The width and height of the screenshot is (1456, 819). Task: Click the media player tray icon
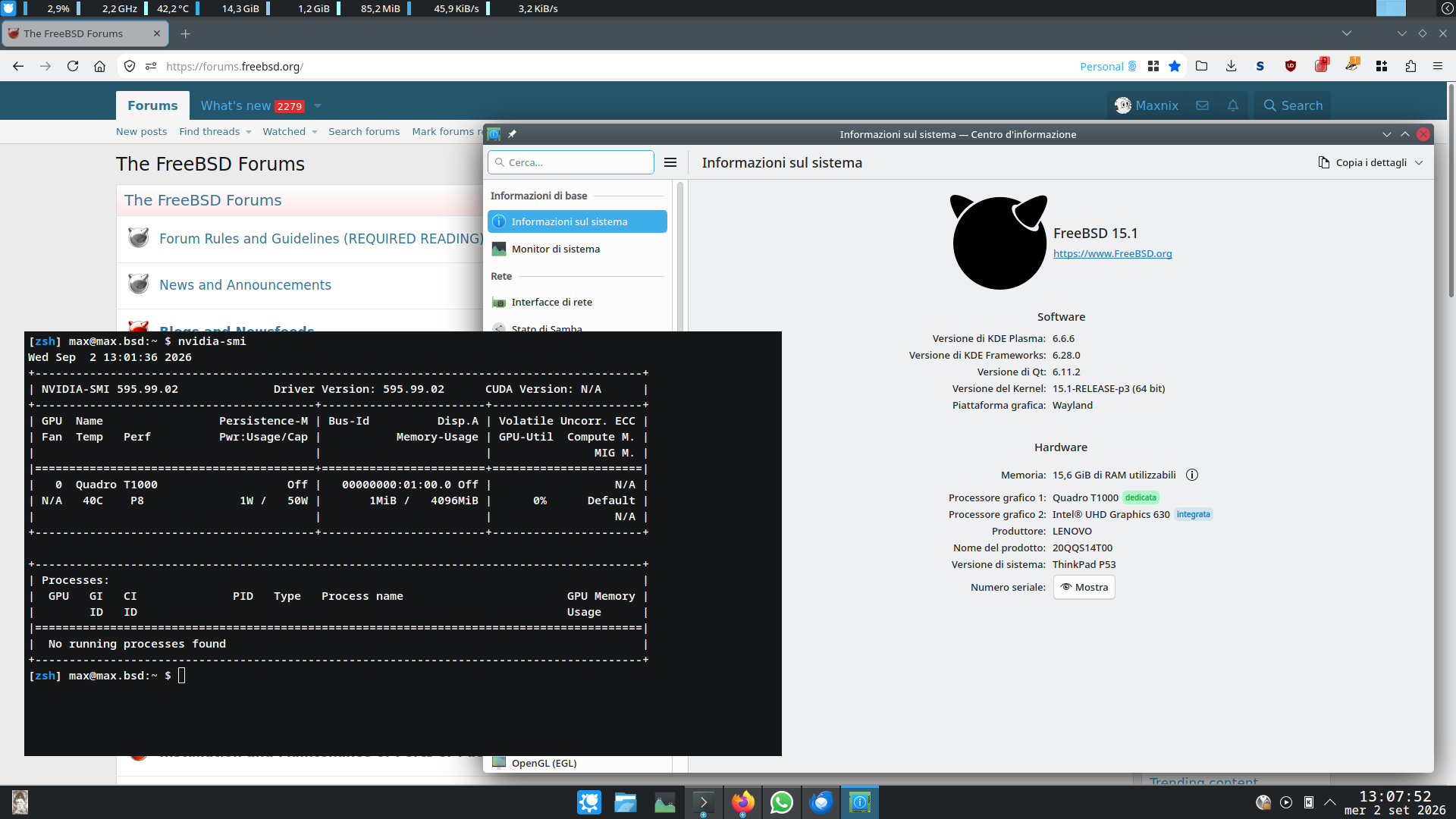pos(1286,802)
